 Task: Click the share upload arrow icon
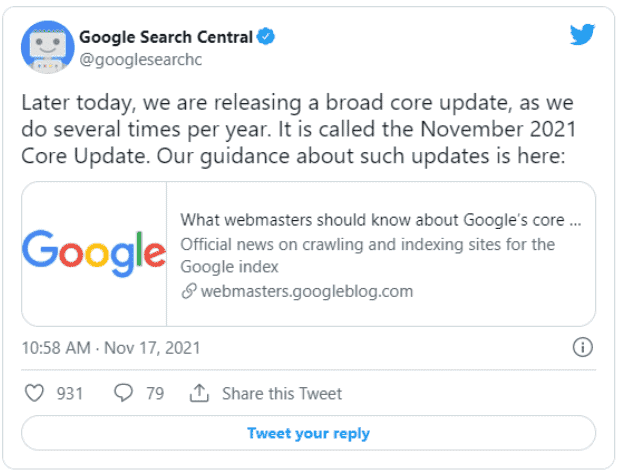point(199,393)
